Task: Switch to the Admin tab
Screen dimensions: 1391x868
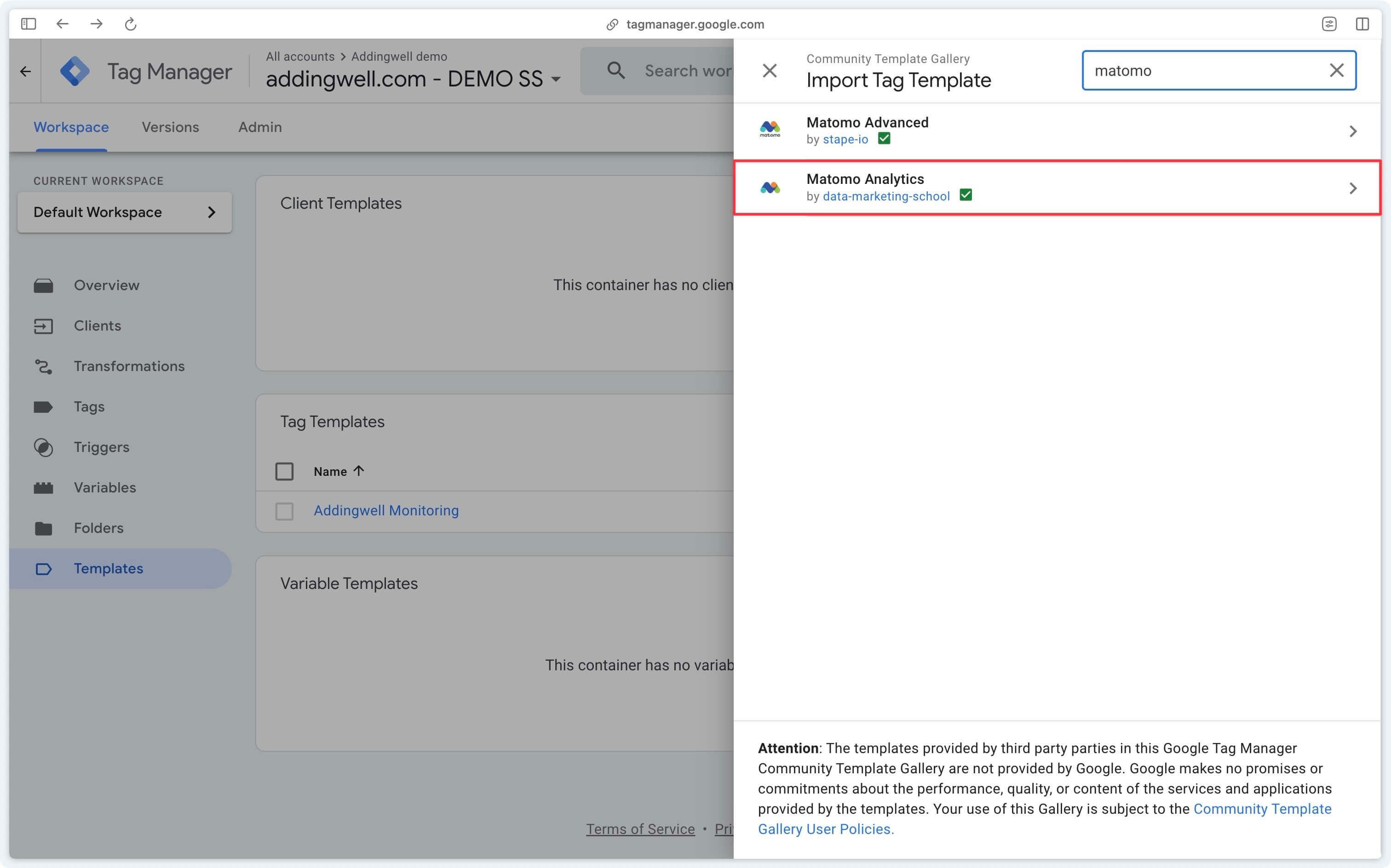Action: click(260, 127)
